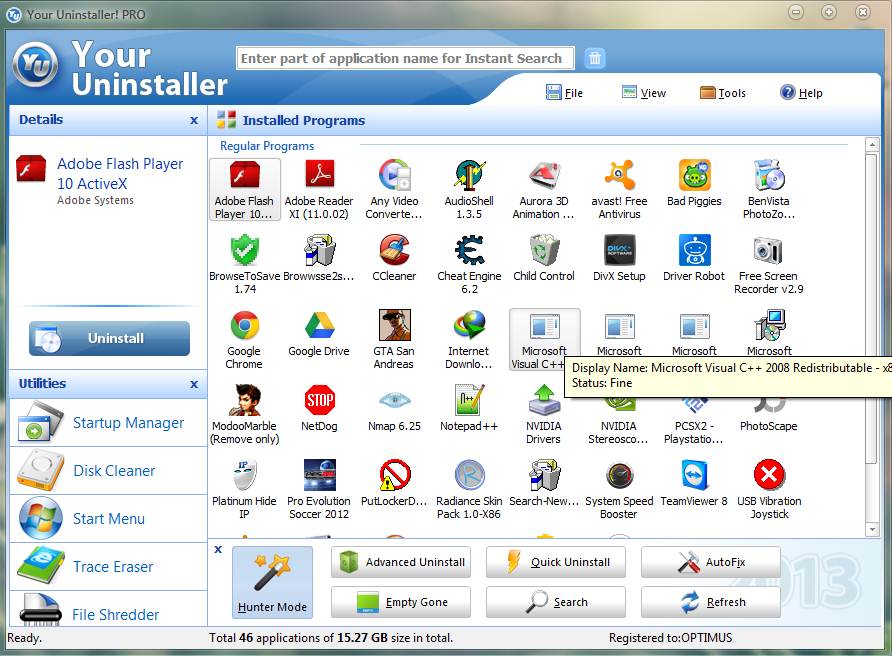Select Notepad++ program icon
Image resolution: width=892 pixels, height=656 pixels.
pyautogui.click(x=469, y=400)
